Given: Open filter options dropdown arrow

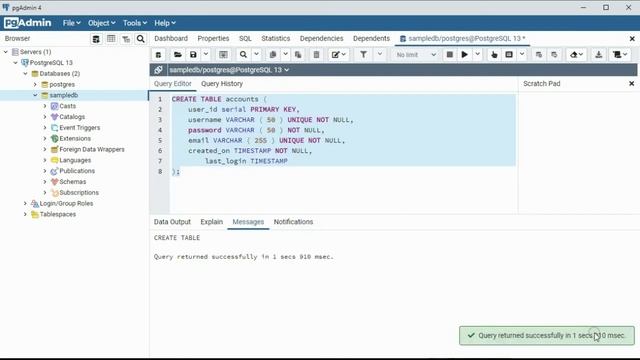Looking at the screenshot, I should pyautogui.click(x=380, y=55).
